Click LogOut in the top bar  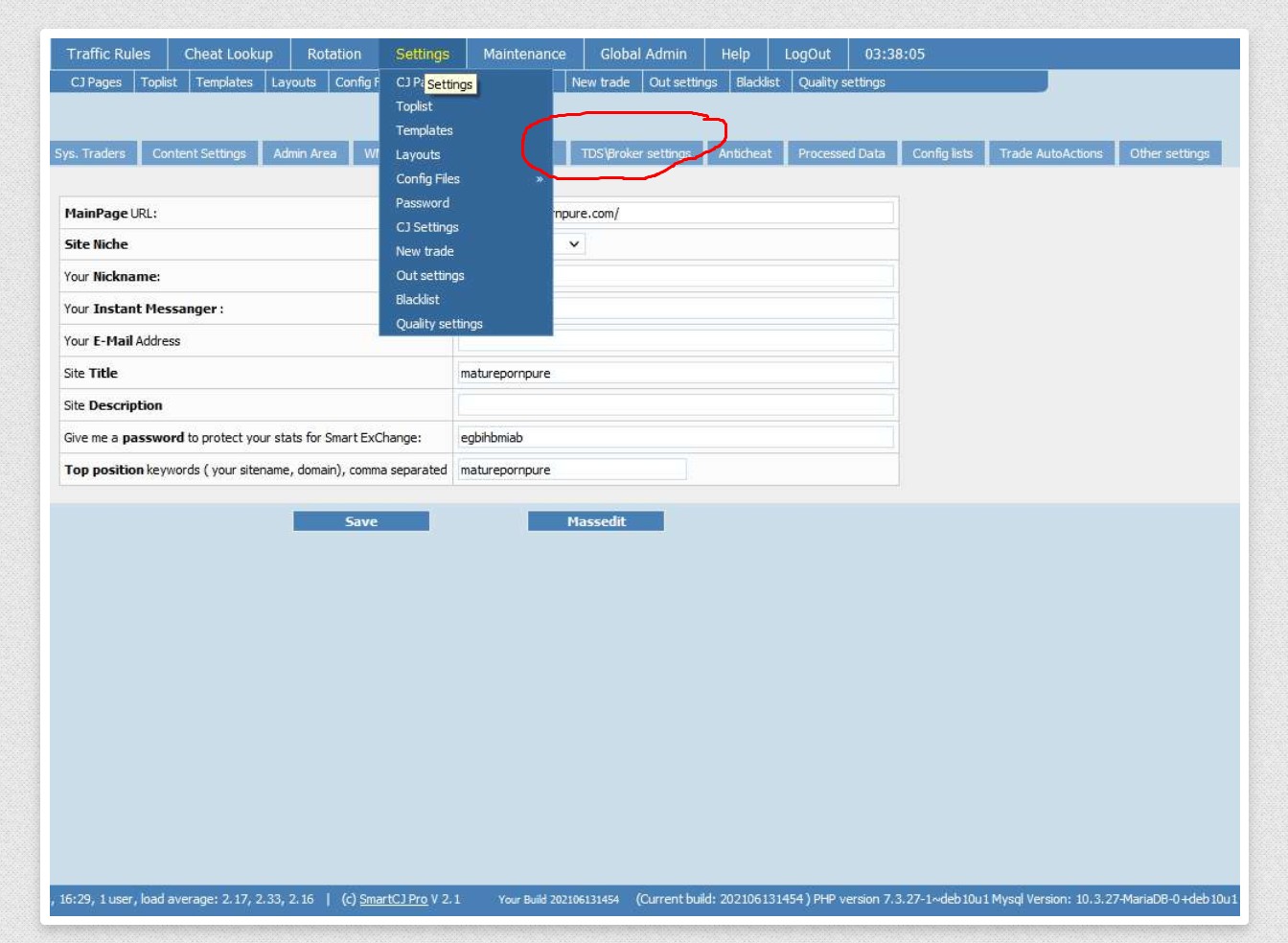(x=807, y=54)
